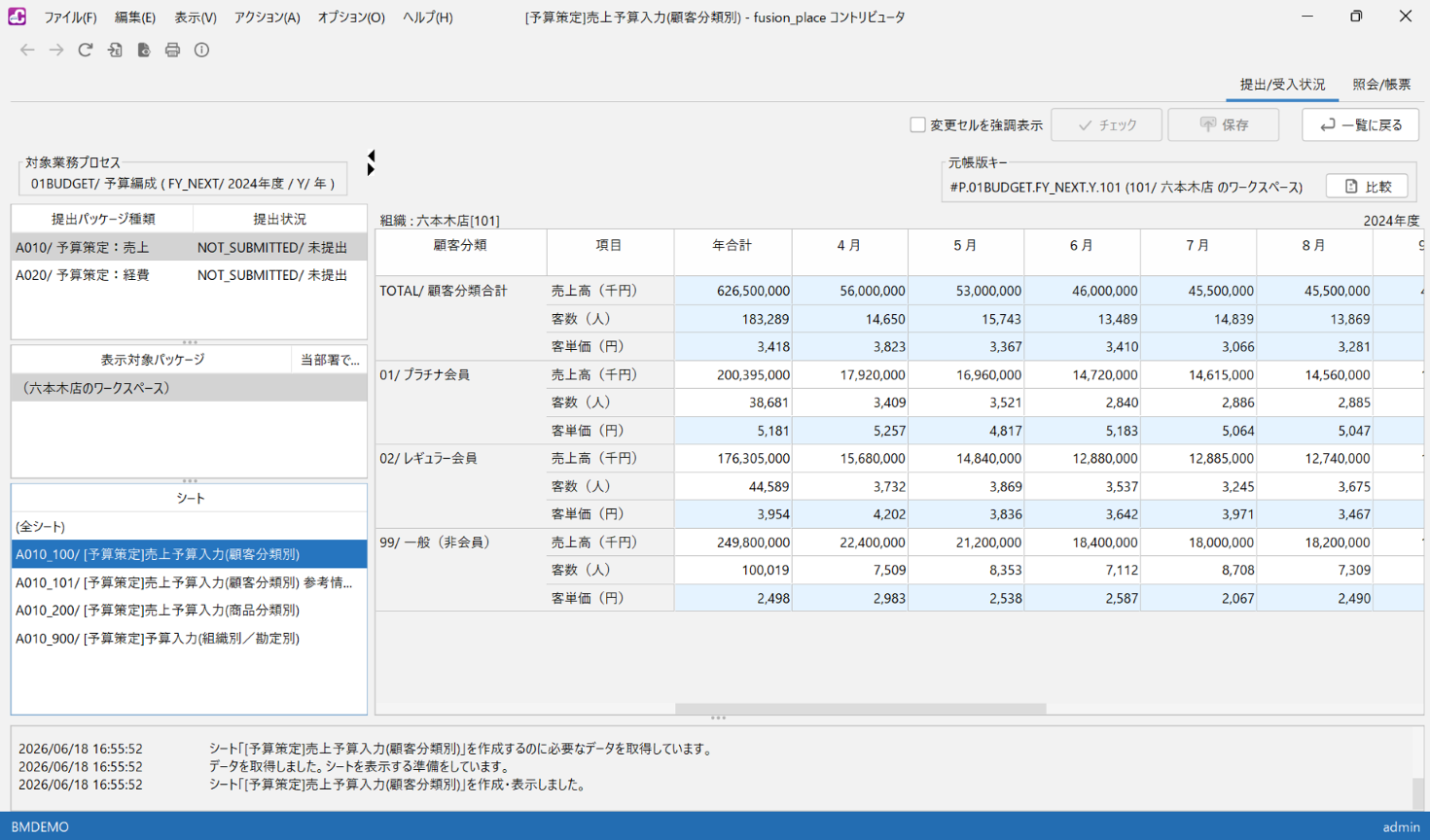Screen dimensions: 1430x840
Task: Select the (全シート) sheet entry
Action: 189,526
